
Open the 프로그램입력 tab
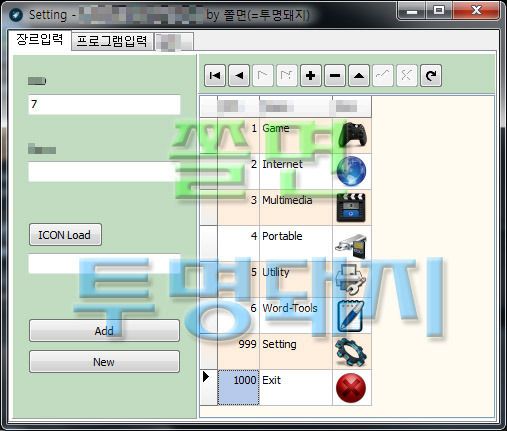(112, 41)
